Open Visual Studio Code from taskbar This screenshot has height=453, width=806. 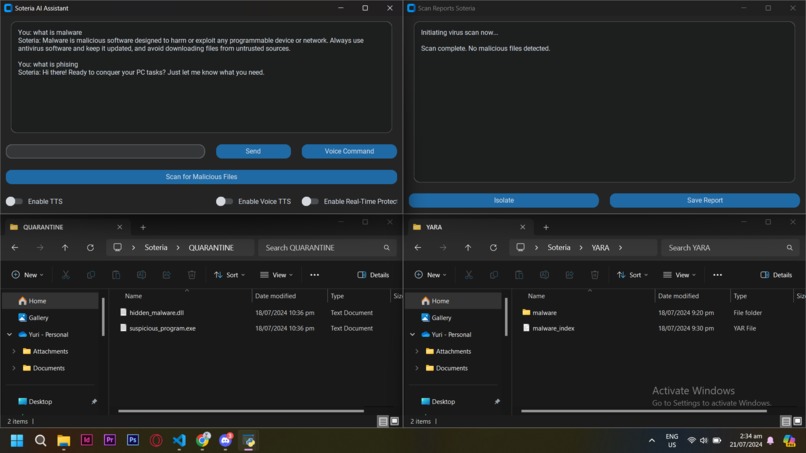(179, 441)
